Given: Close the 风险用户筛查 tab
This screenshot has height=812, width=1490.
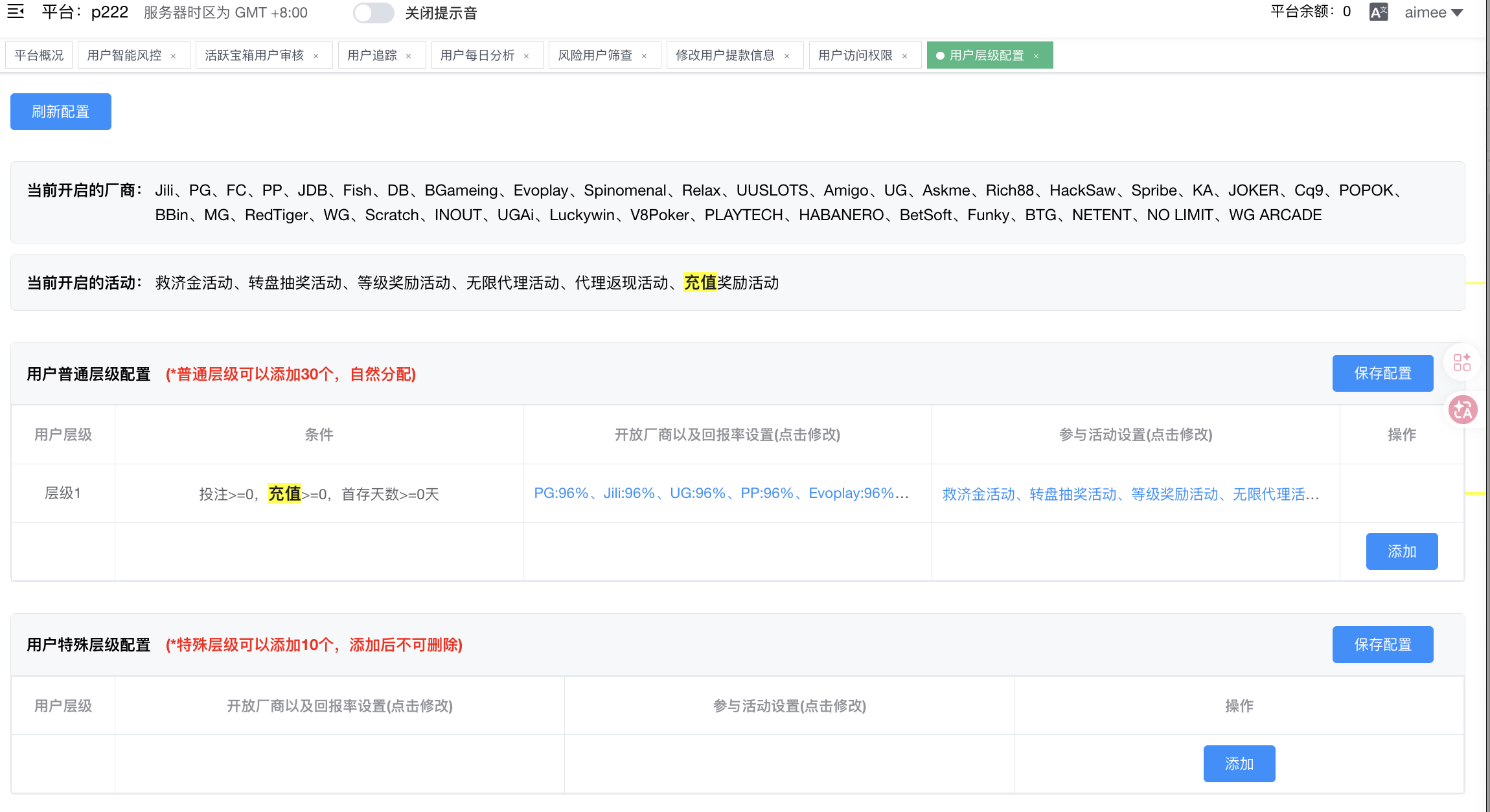Looking at the screenshot, I should click(x=645, y=56).
